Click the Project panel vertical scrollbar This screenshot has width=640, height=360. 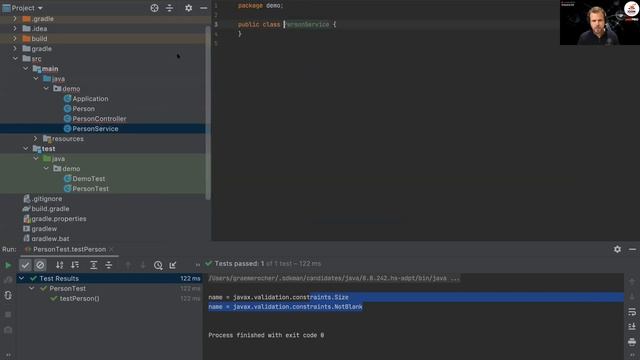pos(208,112)
